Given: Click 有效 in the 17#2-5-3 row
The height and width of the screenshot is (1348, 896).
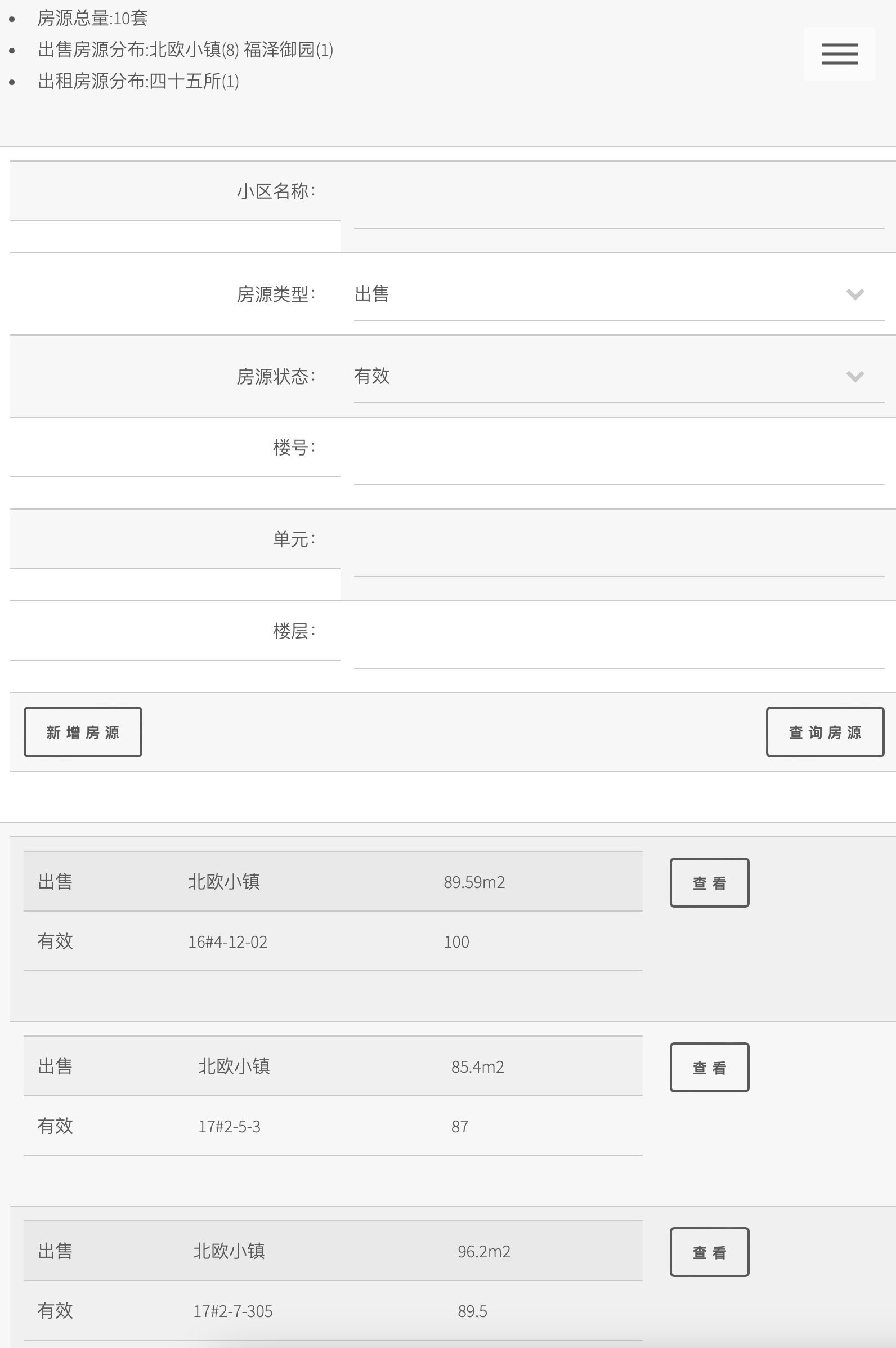Looking at the screenshot, I should pyautogui.click(x=55, y=1126).
